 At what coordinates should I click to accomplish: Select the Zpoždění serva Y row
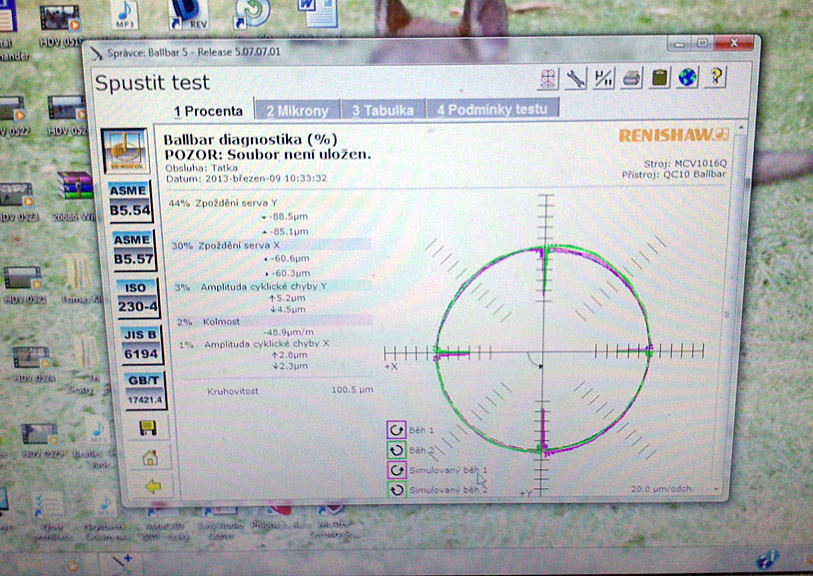point(269,203)
